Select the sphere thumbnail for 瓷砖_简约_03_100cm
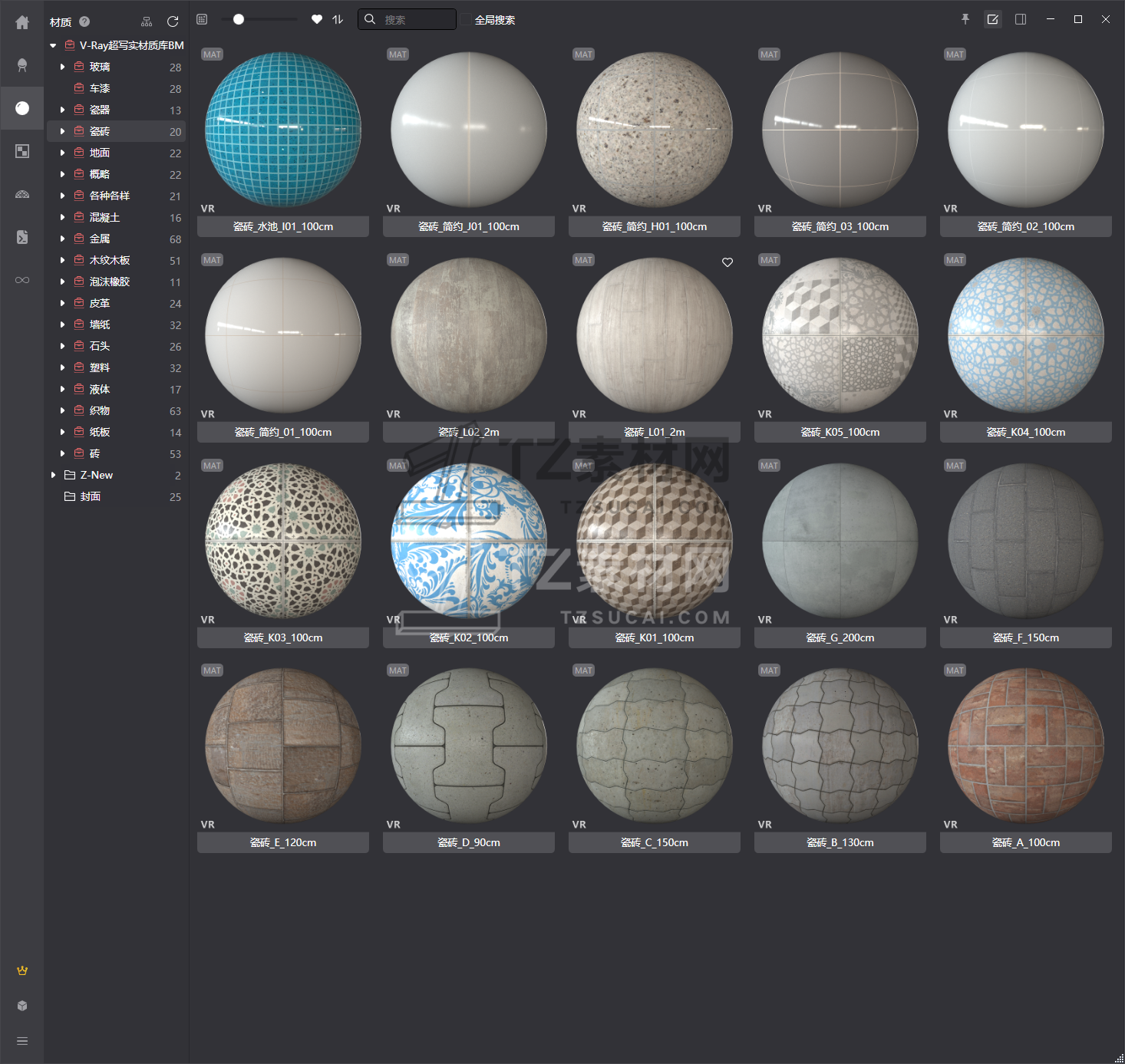Image resolution: width=1125 pixels, height=1064 pixels. click(x=840, y=130)
